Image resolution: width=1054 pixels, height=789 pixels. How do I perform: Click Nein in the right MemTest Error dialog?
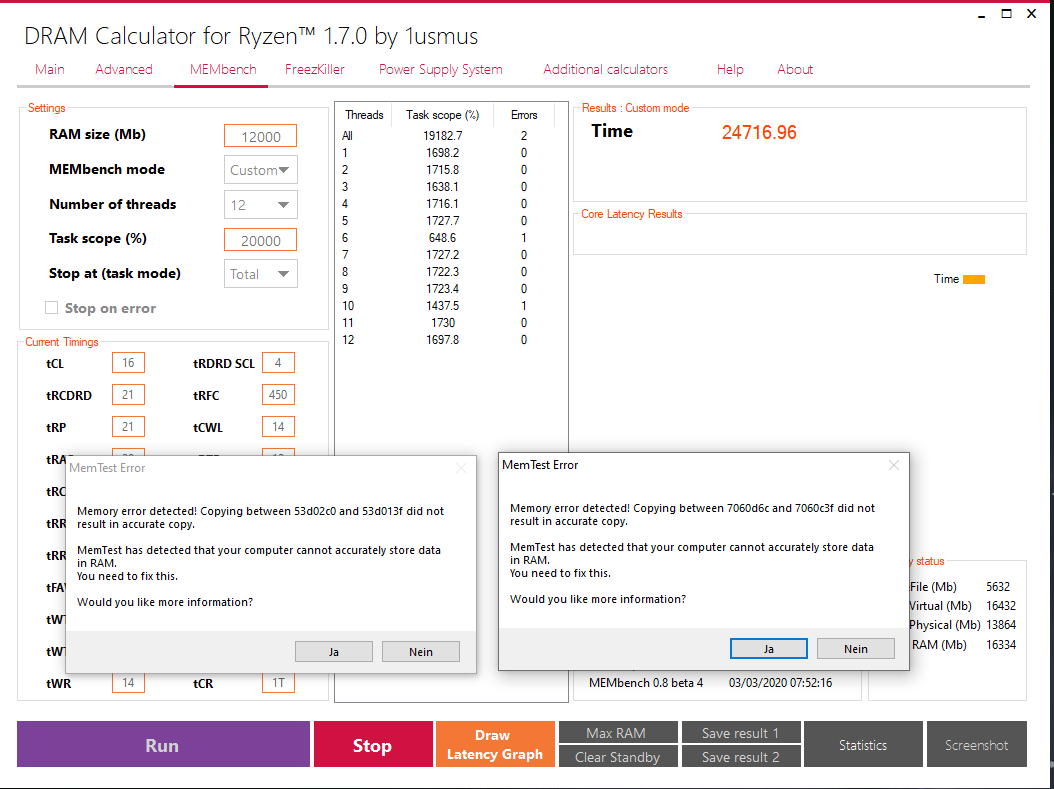coord(856,649)
